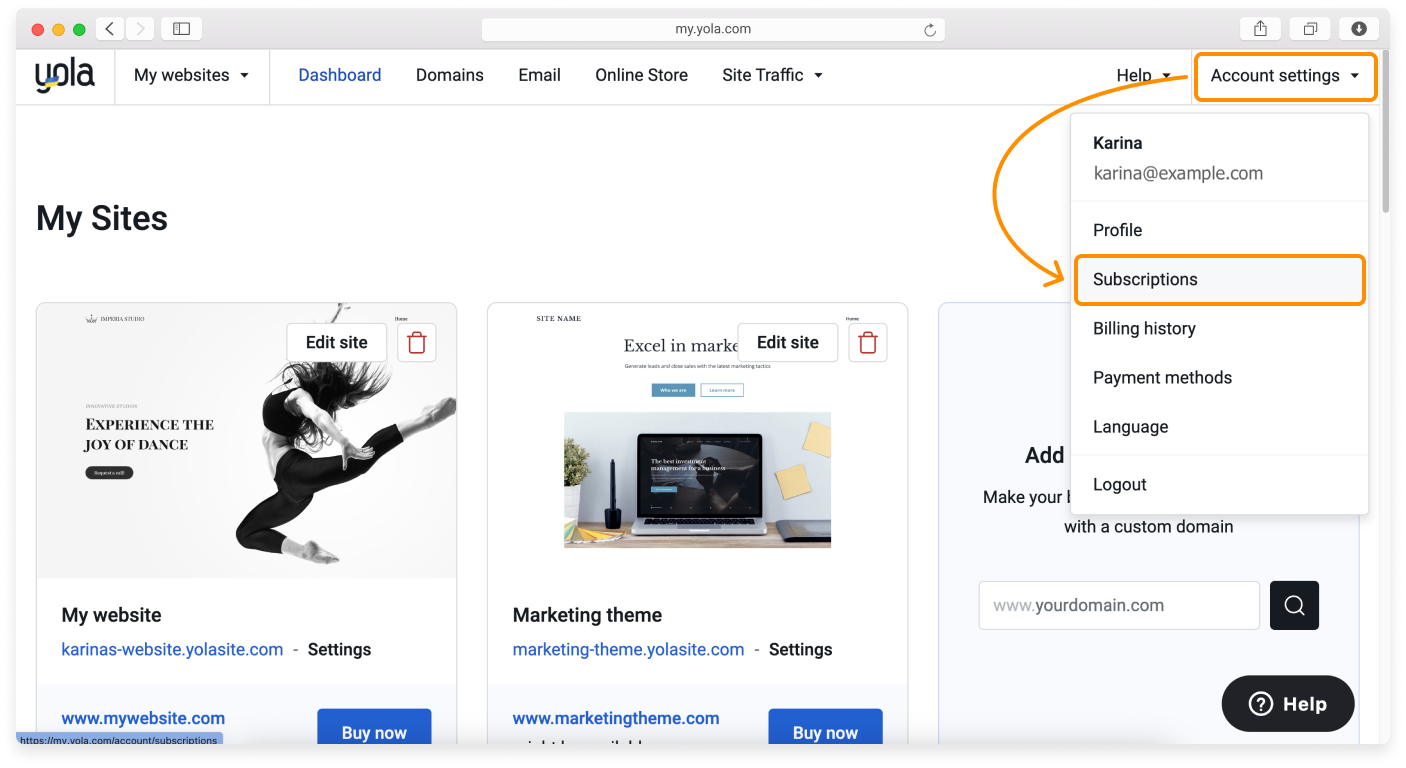1406x768 pixels.
Task: Expand the Help dropdown in the navigation
Action: coord(1143,74)
